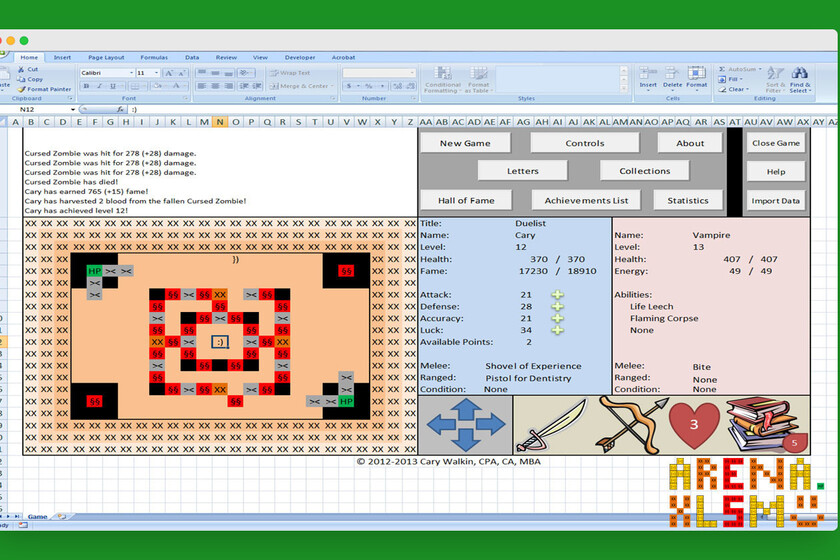Toggle Italic formatting

(x=99, y=86)
